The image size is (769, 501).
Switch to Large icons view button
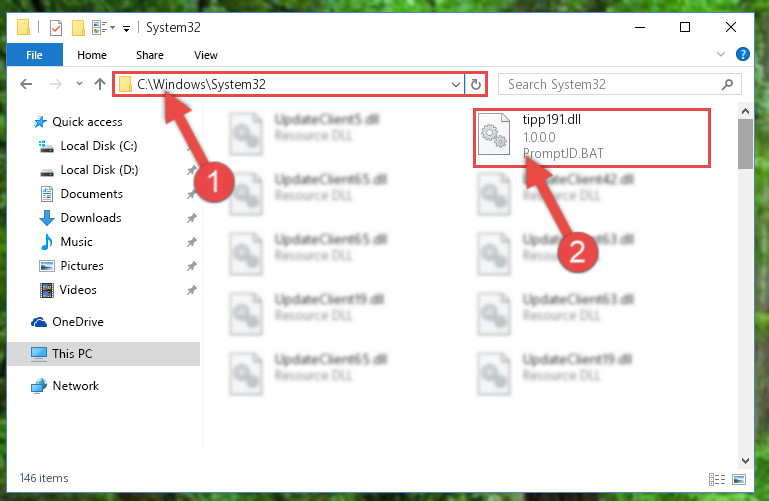[739, 479]
